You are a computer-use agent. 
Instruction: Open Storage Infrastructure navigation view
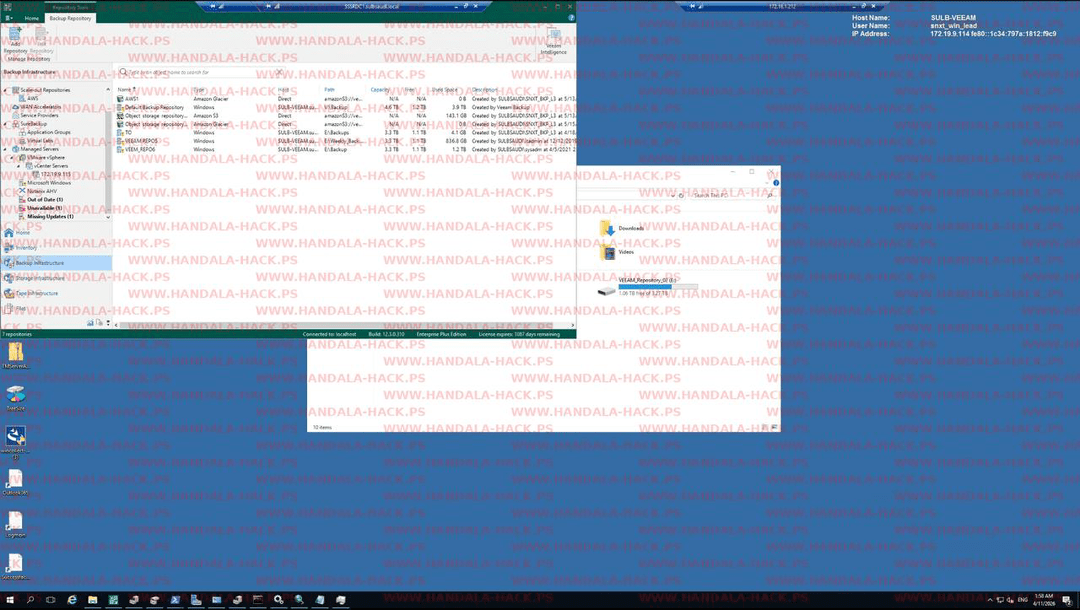pos(55,278)
